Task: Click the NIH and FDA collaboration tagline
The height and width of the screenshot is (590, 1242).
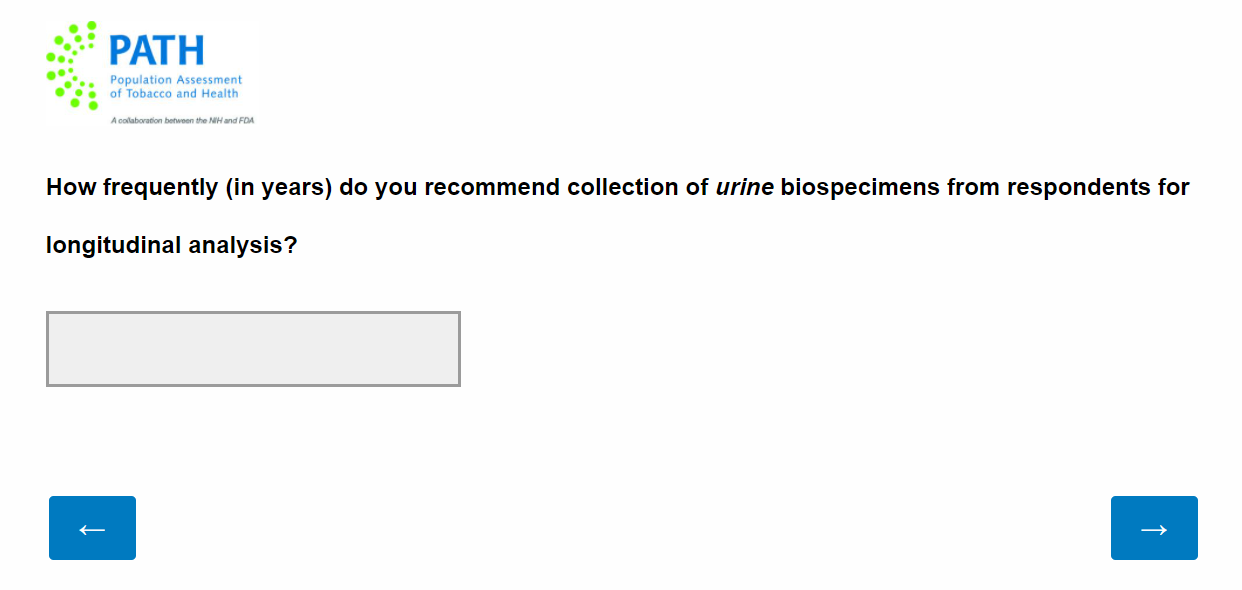Action: [x=183, y=120]
